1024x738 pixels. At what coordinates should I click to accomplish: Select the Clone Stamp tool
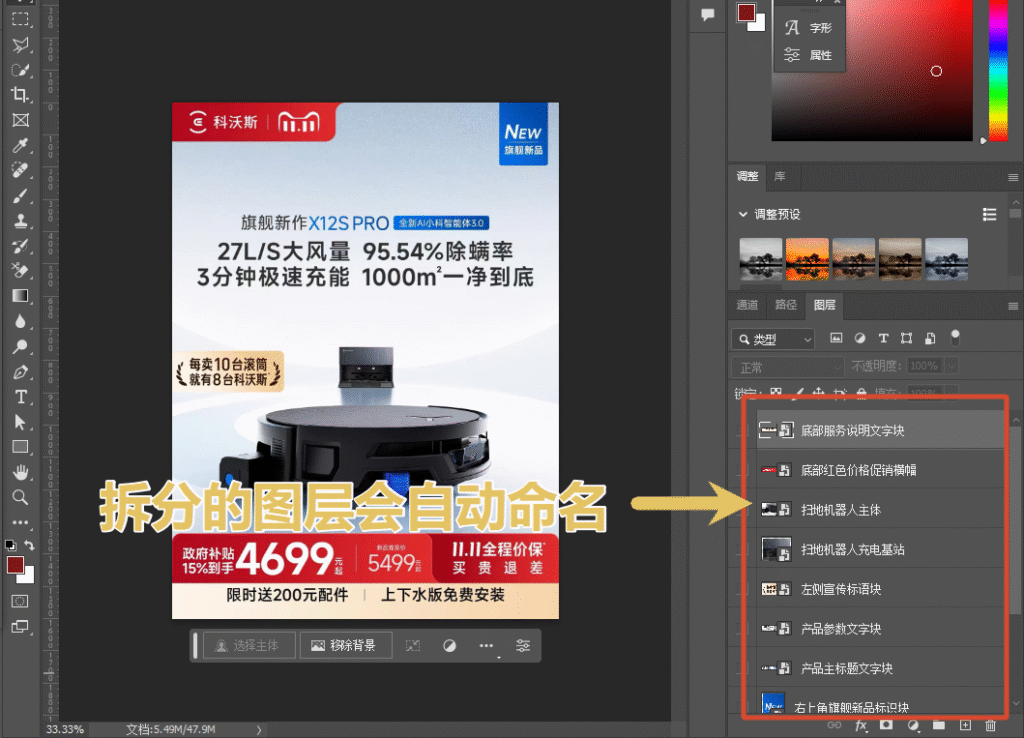20,221
